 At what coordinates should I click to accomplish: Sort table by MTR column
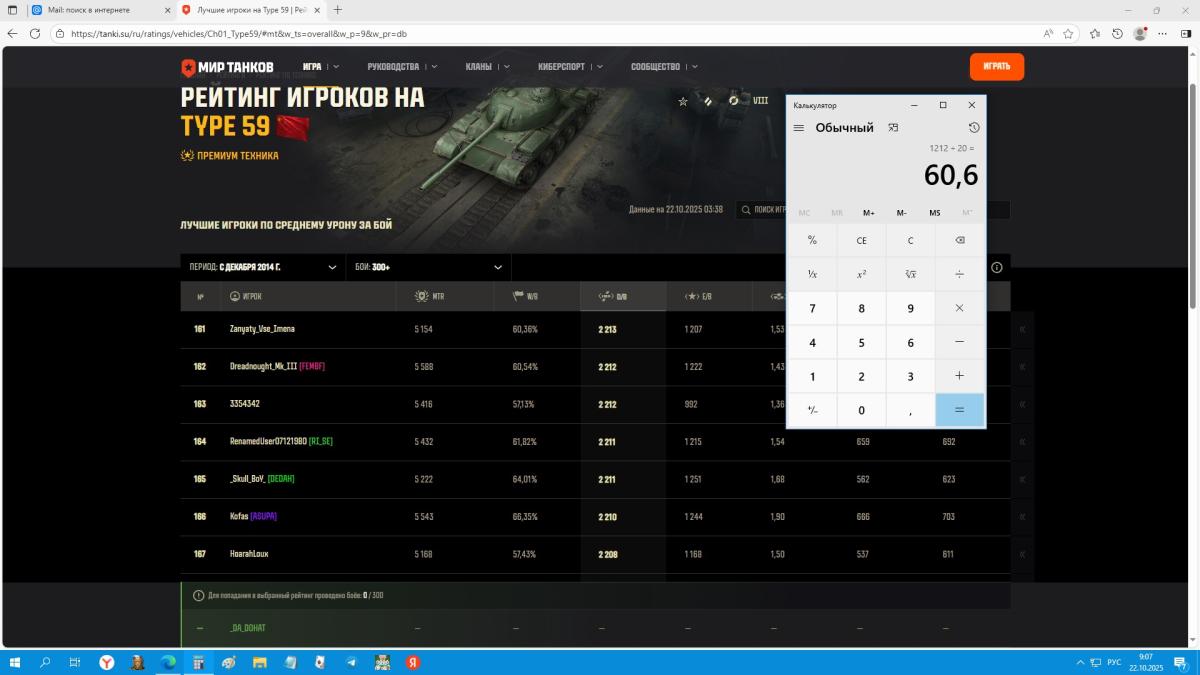[x=431, y=296]
